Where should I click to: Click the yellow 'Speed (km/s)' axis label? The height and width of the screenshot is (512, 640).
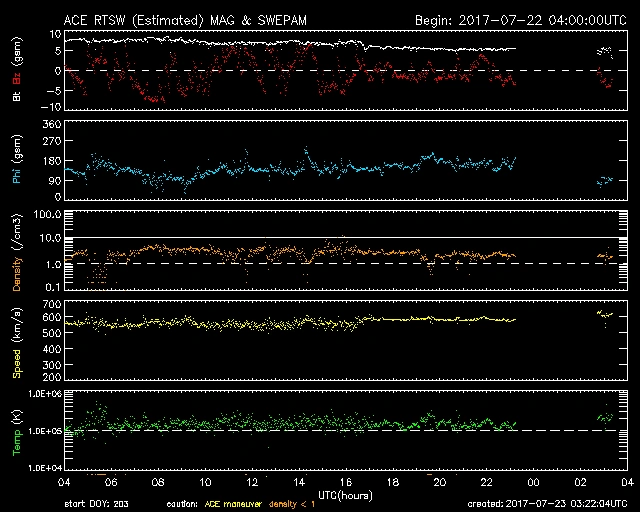pos(16,340)
